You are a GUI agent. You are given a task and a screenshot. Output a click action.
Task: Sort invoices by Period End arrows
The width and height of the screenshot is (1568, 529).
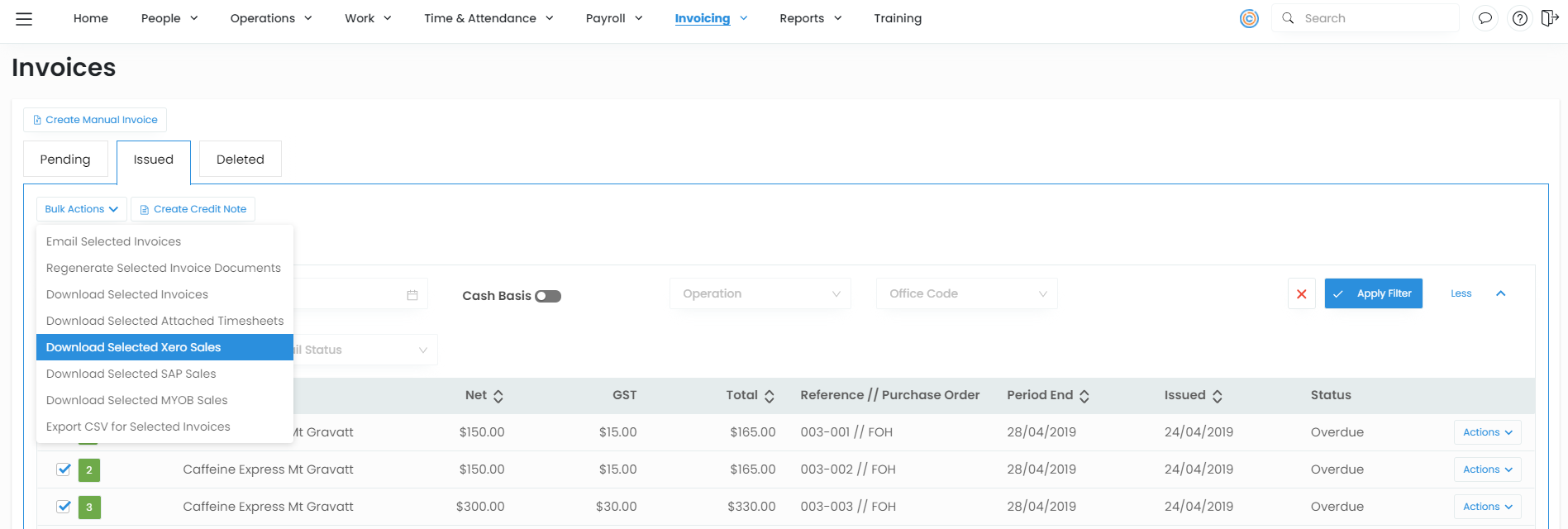point(1084,396)
